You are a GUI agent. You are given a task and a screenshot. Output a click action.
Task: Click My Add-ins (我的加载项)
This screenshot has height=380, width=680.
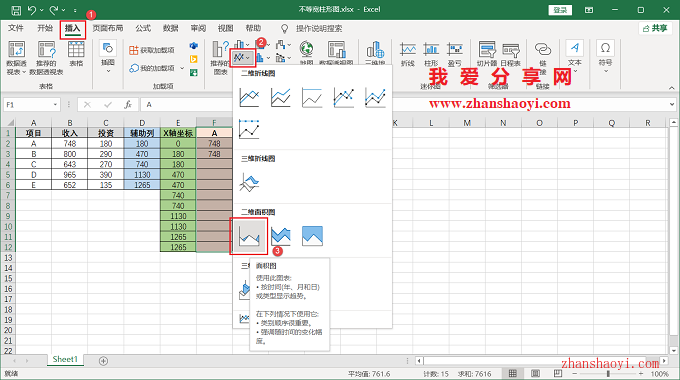pos(152,68)
